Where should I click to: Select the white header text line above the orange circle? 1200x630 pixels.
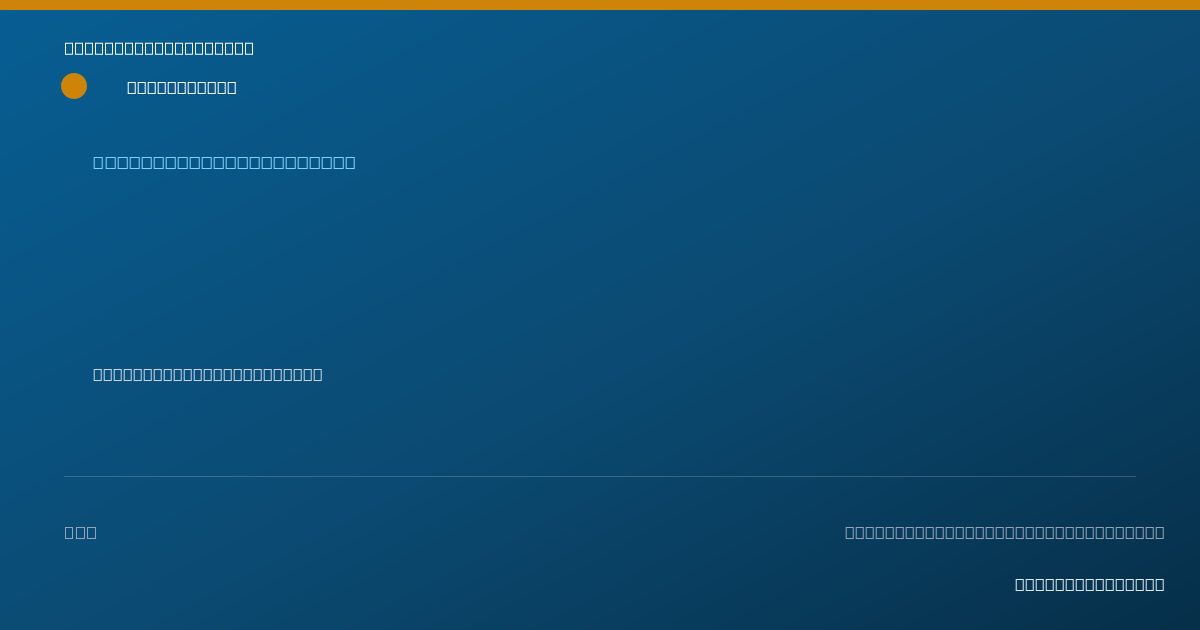pos(159,48)
